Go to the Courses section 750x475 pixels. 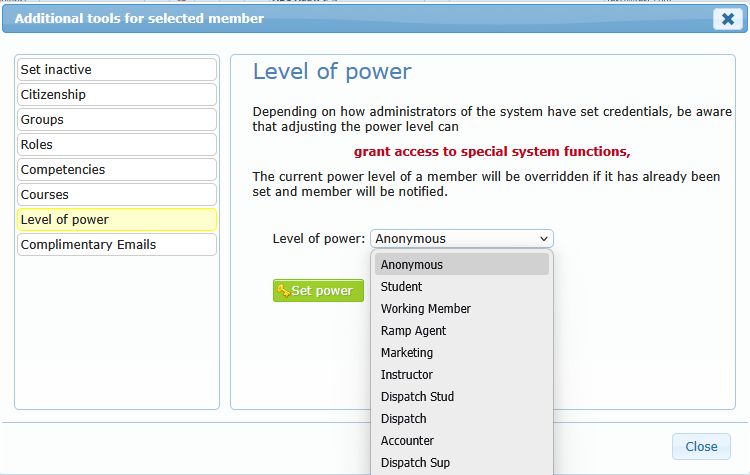[116, 195]
